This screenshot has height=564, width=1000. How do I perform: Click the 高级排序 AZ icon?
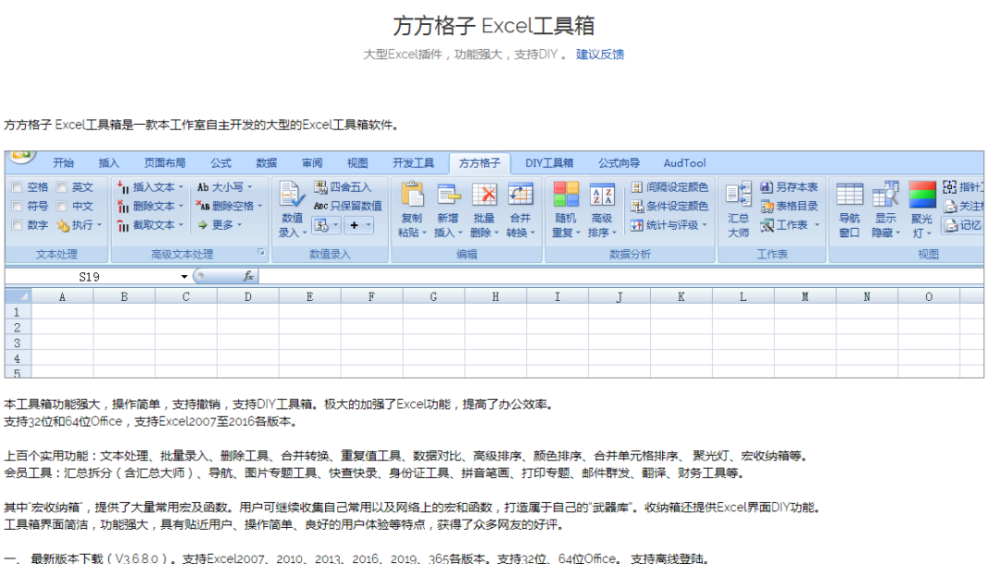[601, 195]
